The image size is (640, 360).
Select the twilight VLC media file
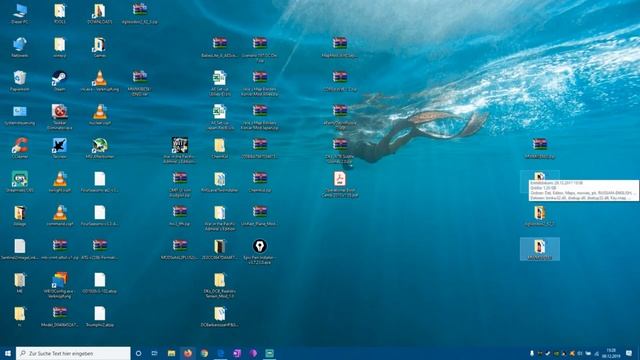tap(60, 182)
